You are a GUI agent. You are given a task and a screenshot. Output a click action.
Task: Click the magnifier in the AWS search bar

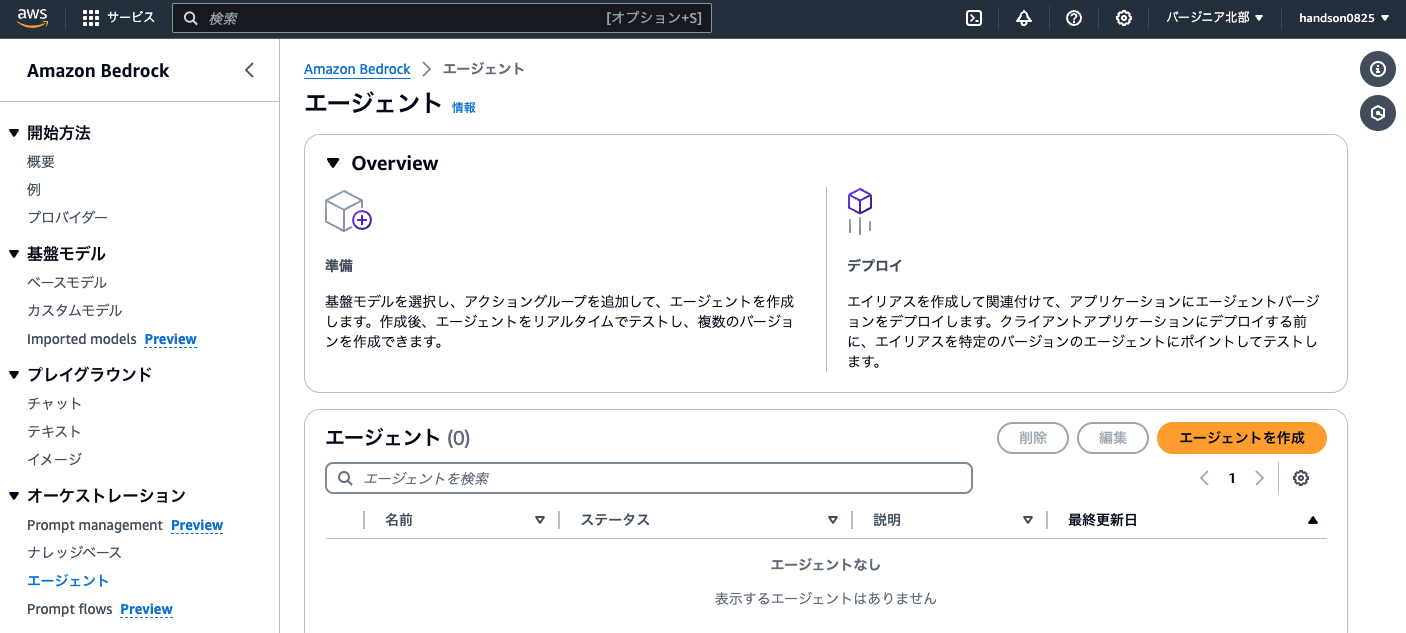coord(191,18)
